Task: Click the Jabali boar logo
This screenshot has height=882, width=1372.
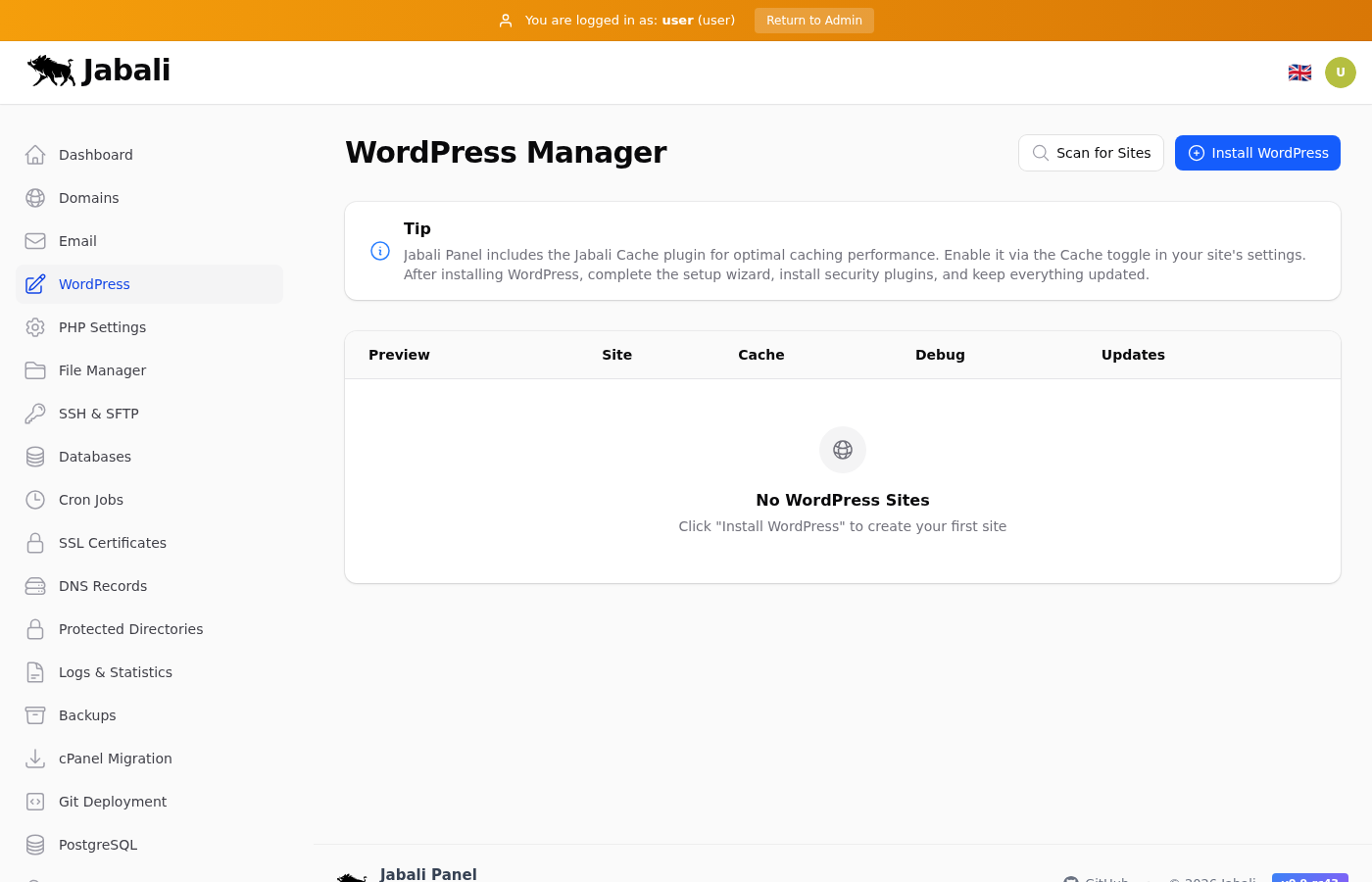Action: 52,71
